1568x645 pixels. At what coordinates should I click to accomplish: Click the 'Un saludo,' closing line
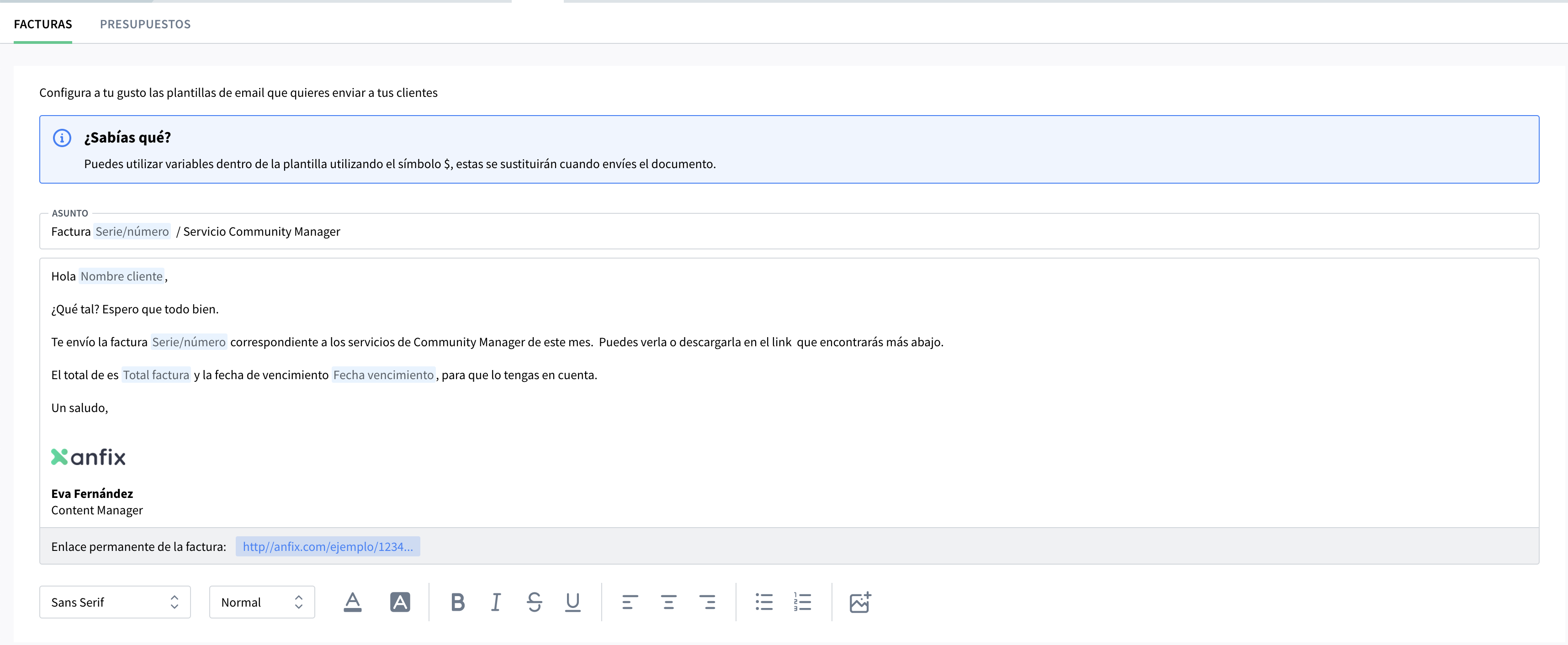80,408
